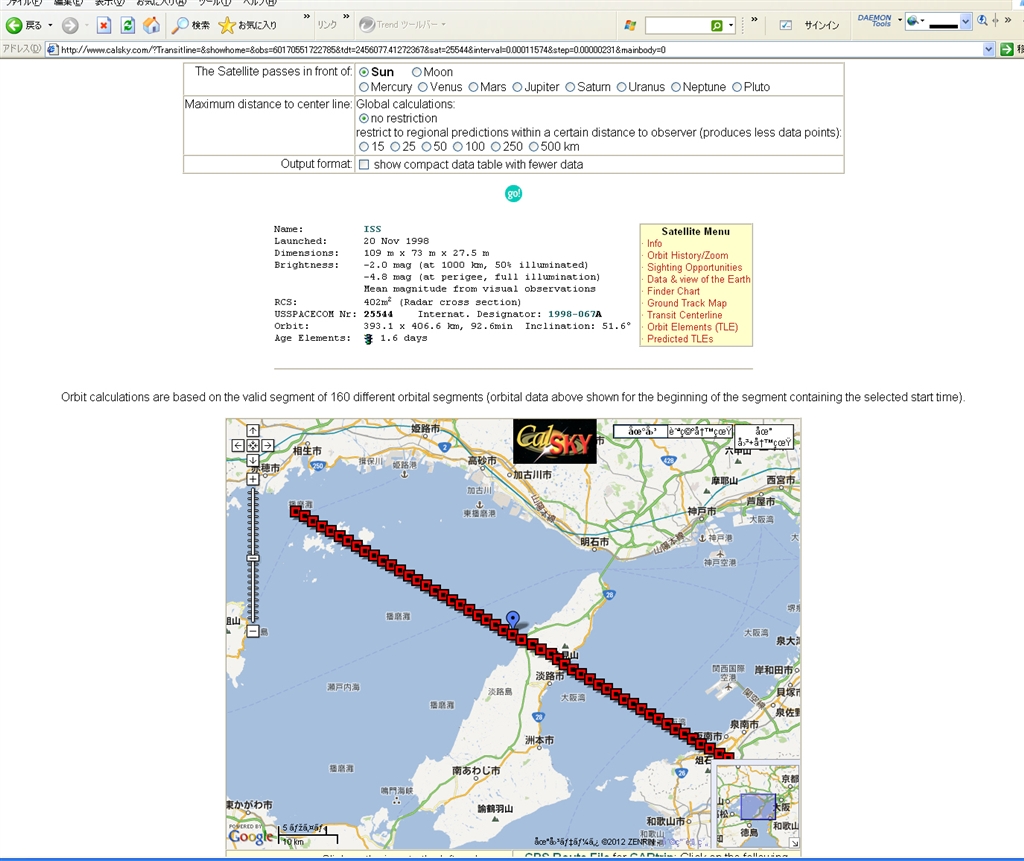Pan the map right with arrow
The image size is (1024, 861).
268,445
